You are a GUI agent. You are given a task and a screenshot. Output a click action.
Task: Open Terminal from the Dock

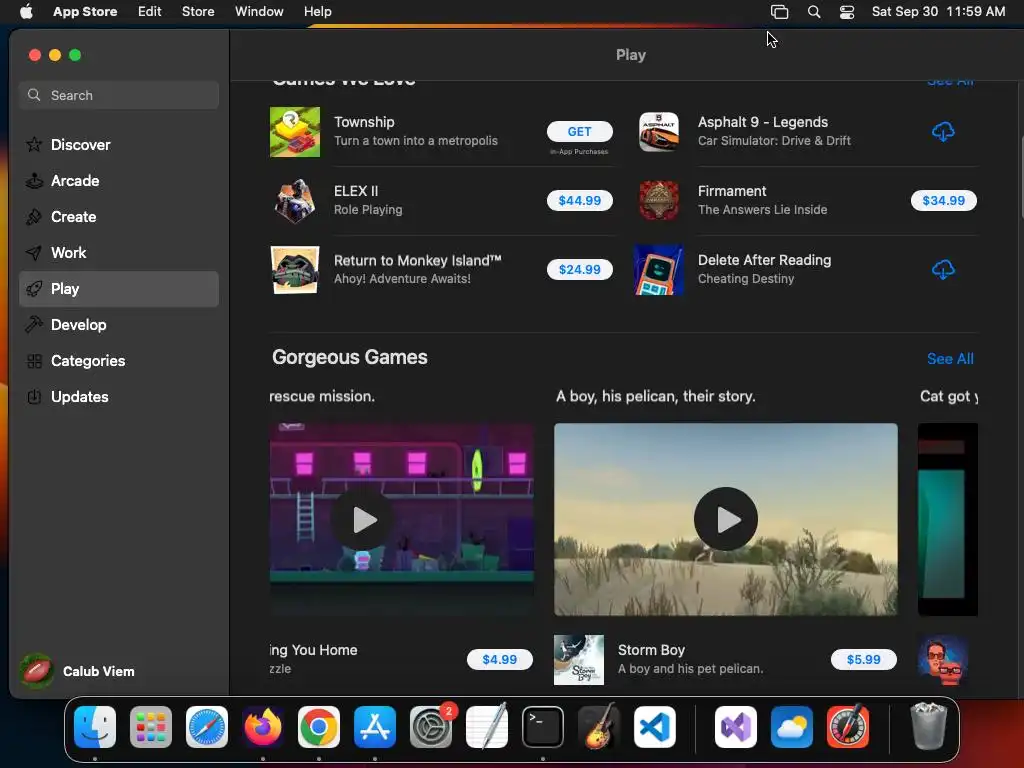(x=543, y=727)
